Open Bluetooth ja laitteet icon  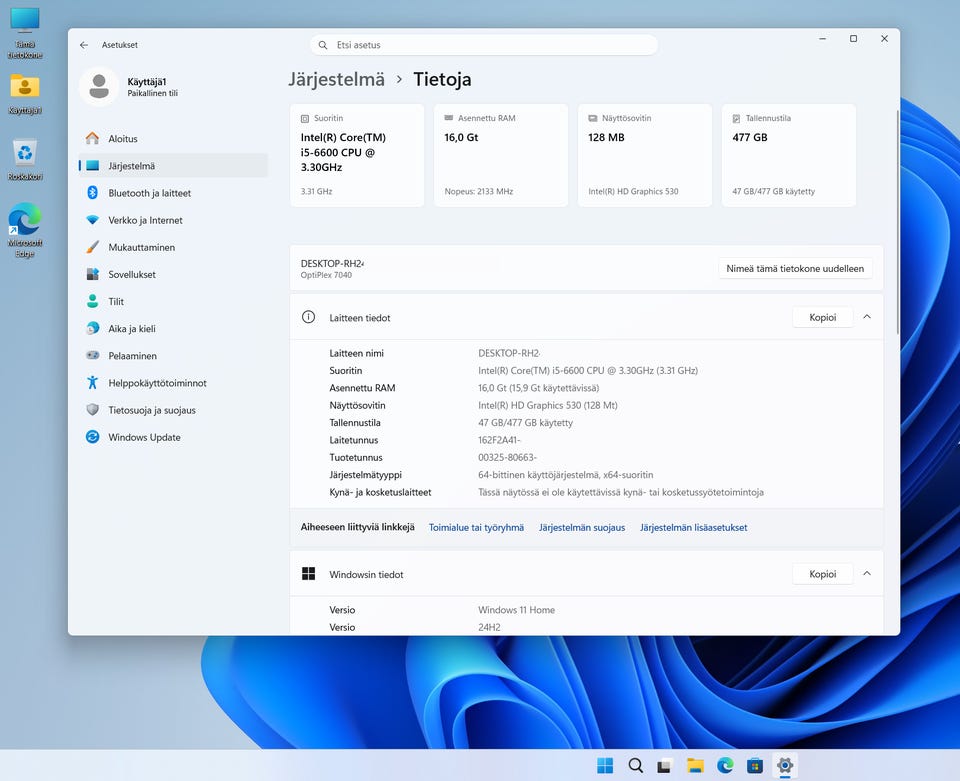pos(92,193)
